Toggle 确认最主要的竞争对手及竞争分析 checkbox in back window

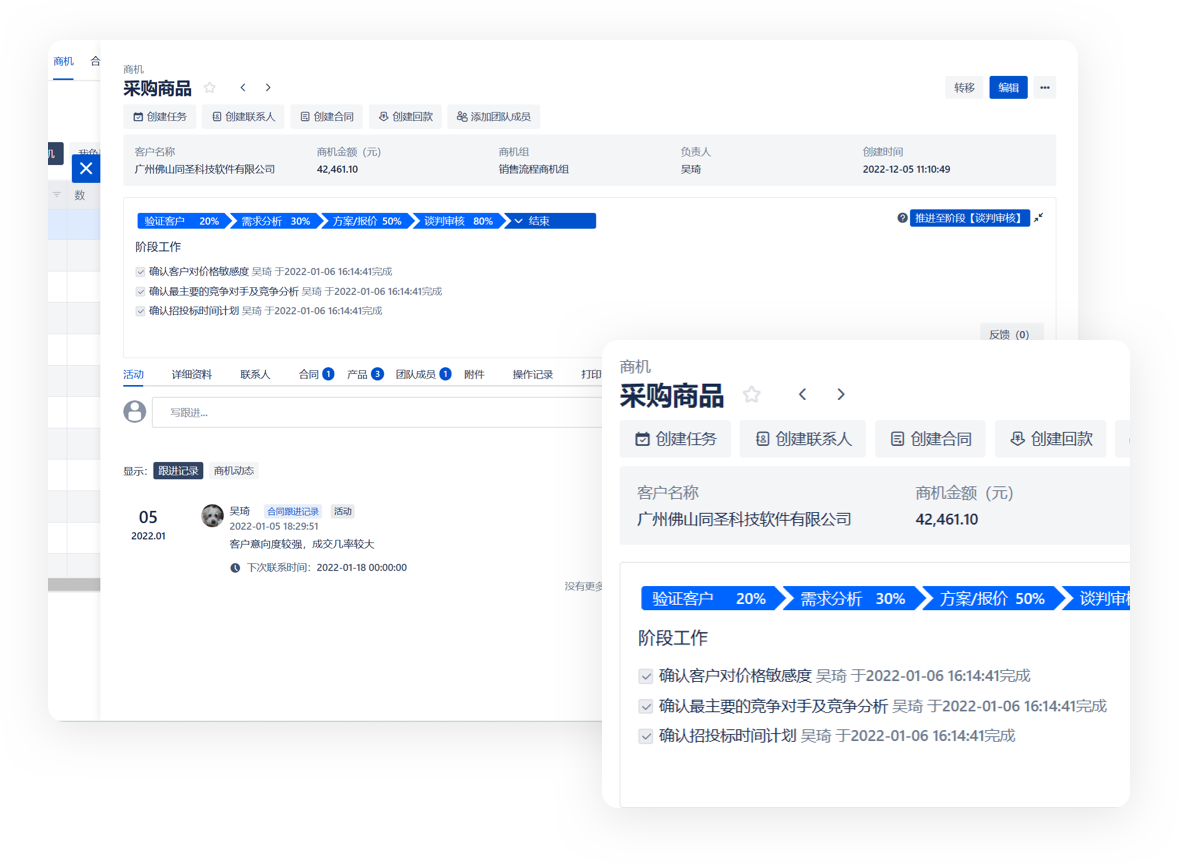[140, 292]
